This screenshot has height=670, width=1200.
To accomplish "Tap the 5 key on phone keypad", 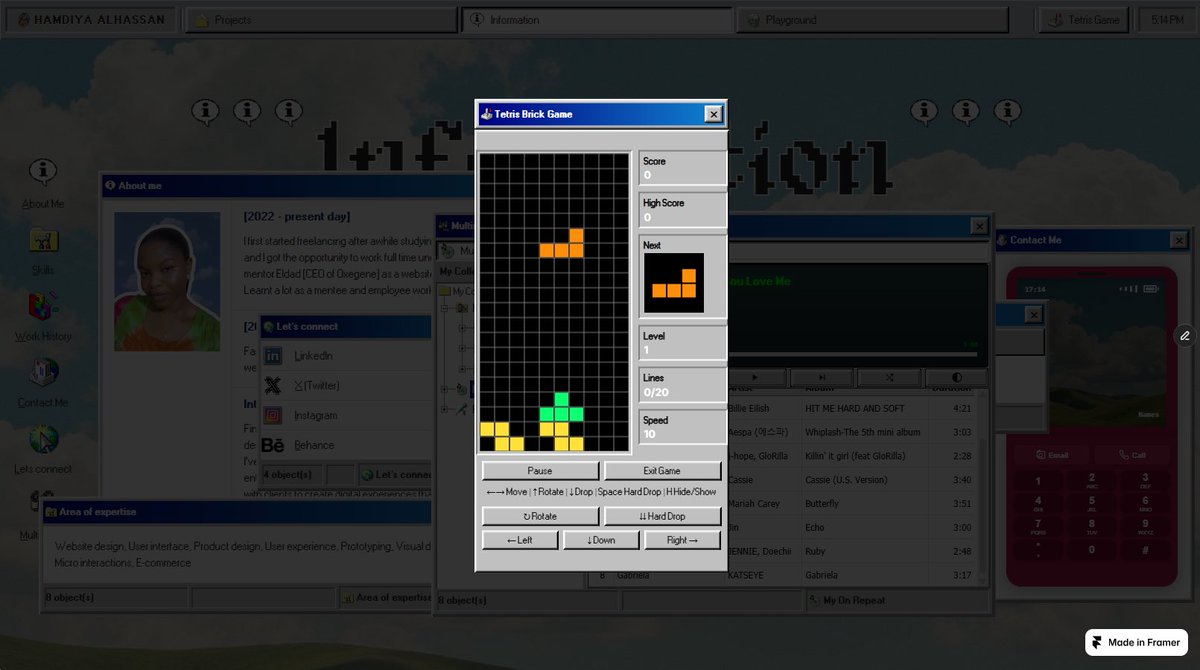I will (1091, 503).
